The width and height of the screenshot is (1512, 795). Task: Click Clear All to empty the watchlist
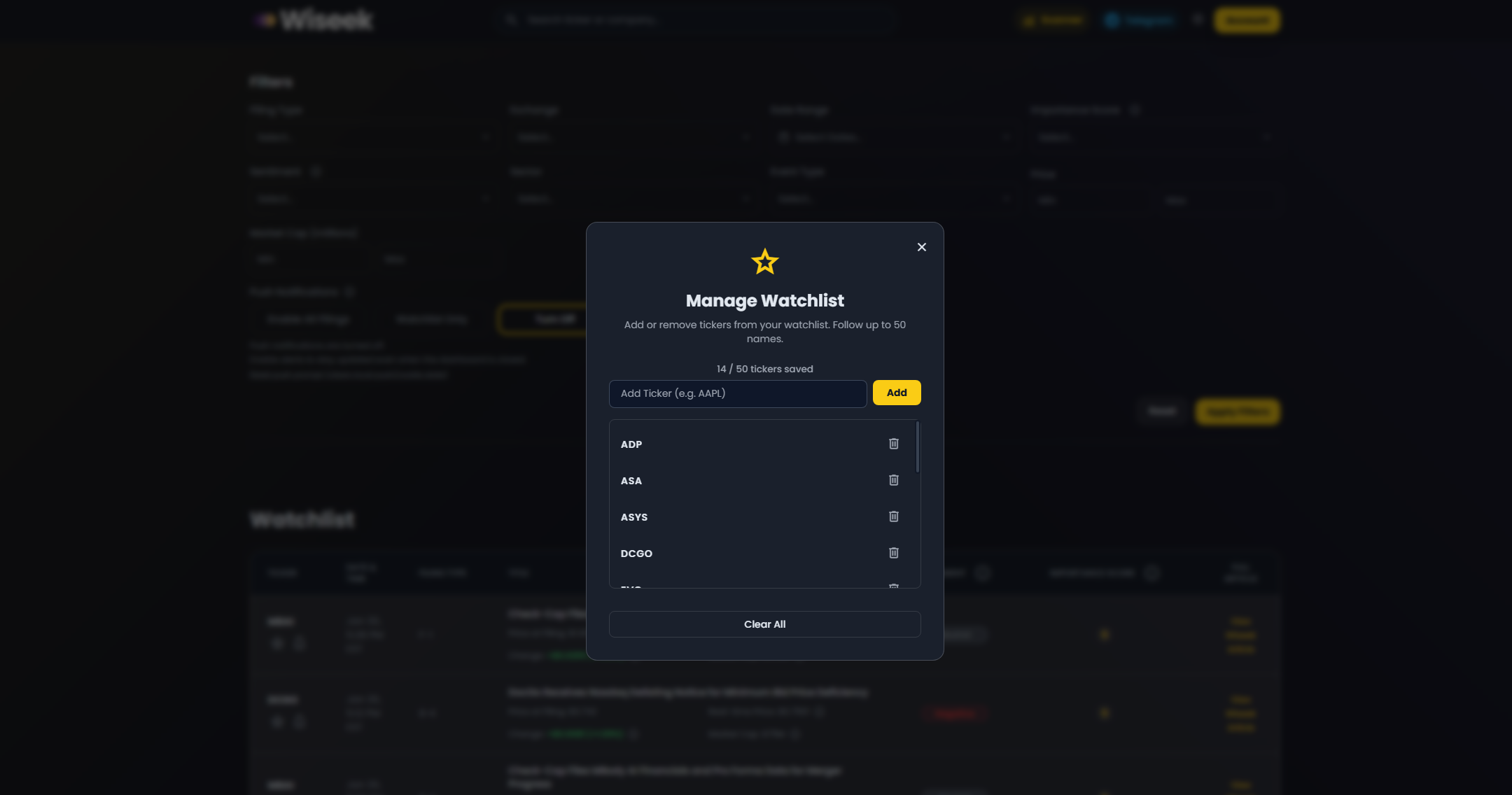tap(764, 624)
